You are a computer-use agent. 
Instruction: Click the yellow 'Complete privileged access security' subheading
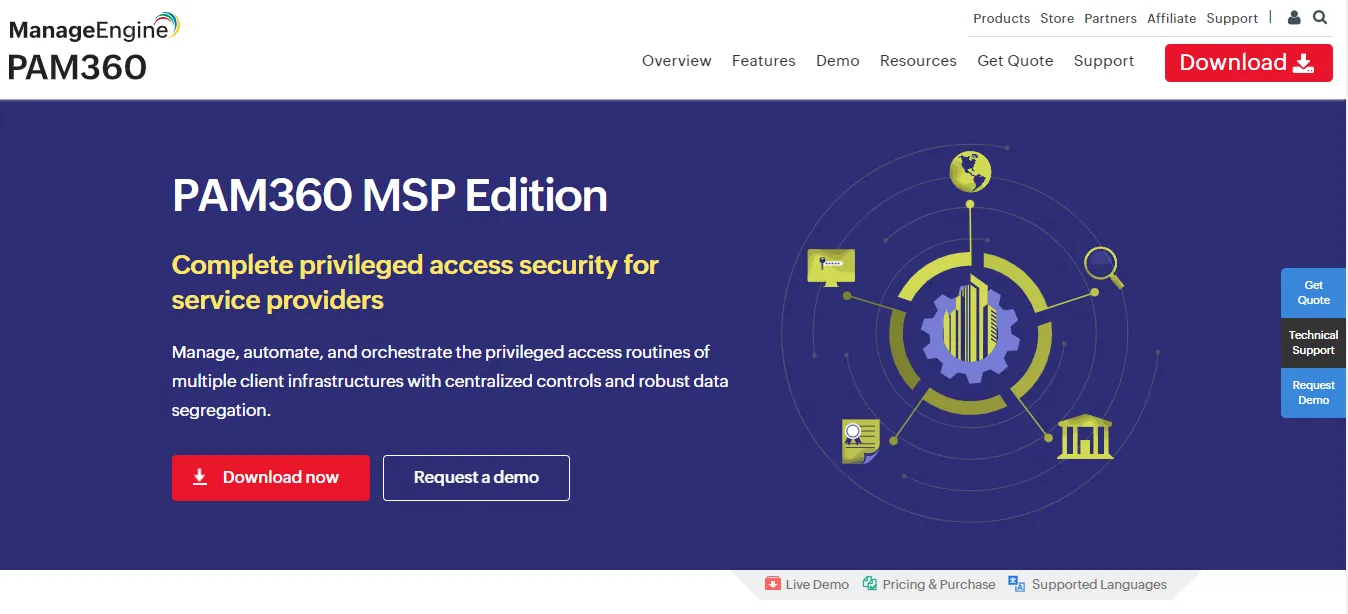[415, 282]
